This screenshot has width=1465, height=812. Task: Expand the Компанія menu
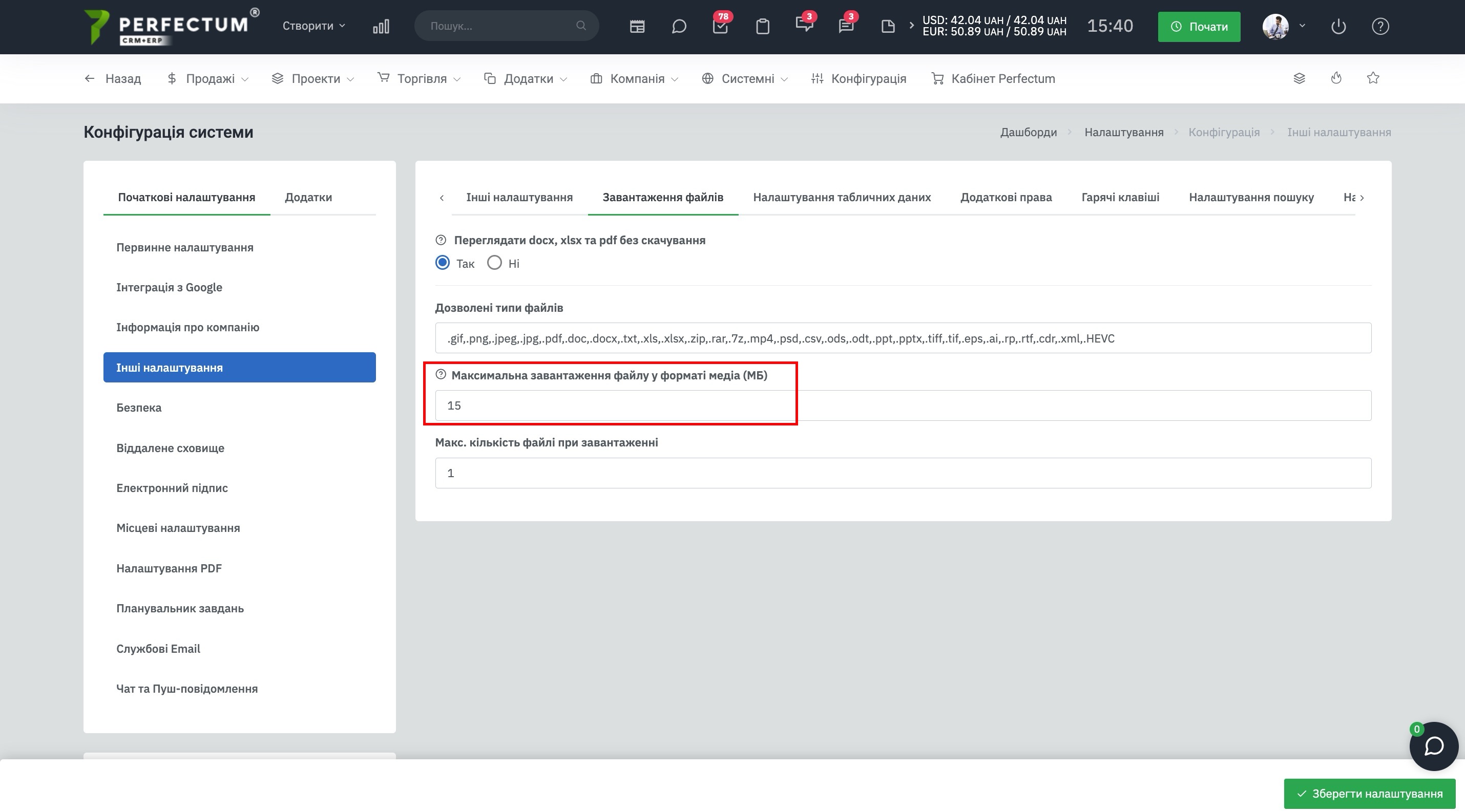click(635, 78)
